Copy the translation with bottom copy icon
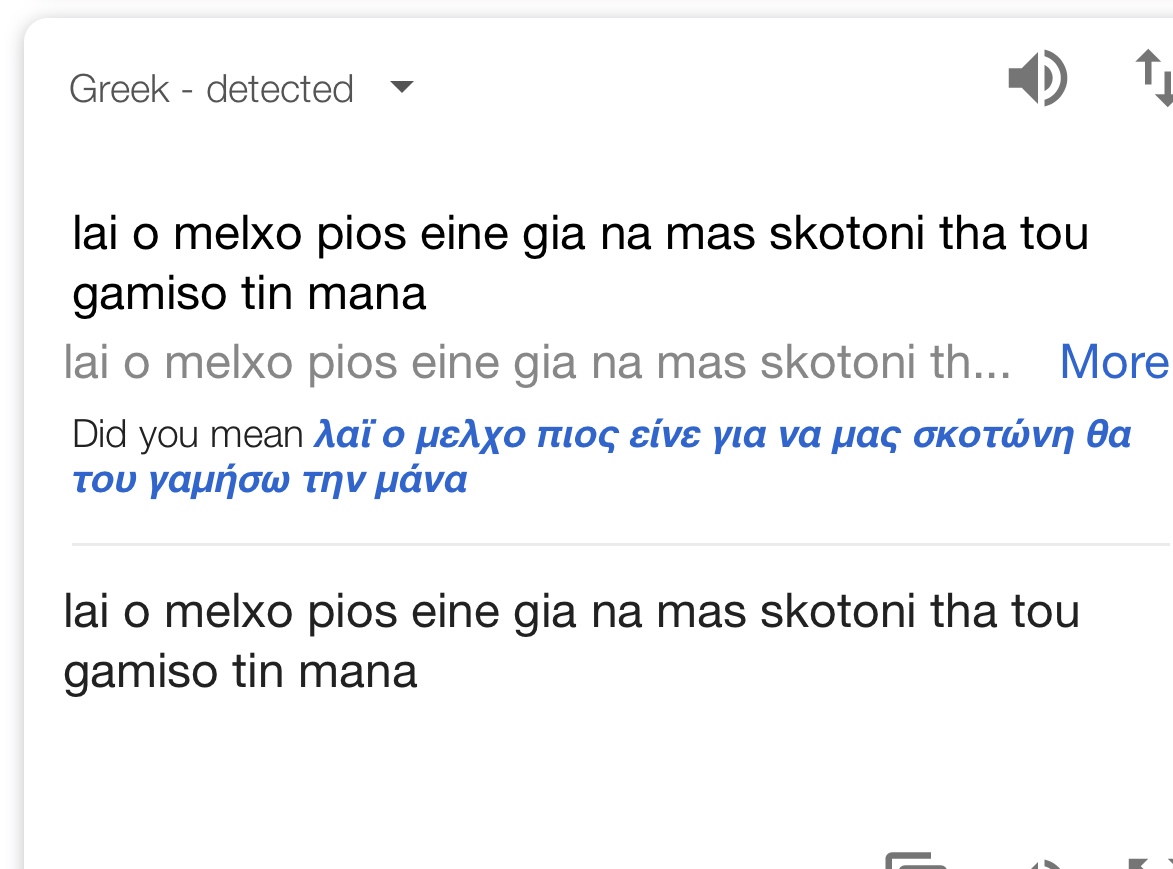Screen dimensions: 1173x869 (916, 861)
